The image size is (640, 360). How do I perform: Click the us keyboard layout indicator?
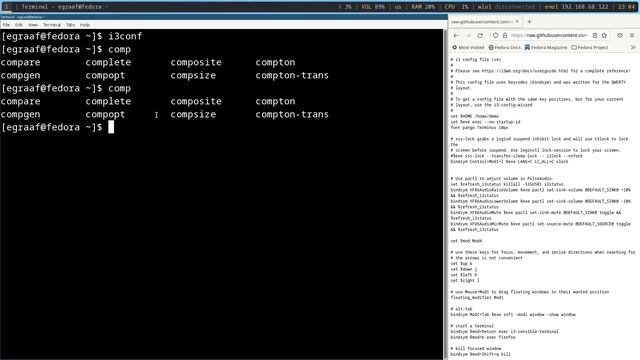click(398, 7)
